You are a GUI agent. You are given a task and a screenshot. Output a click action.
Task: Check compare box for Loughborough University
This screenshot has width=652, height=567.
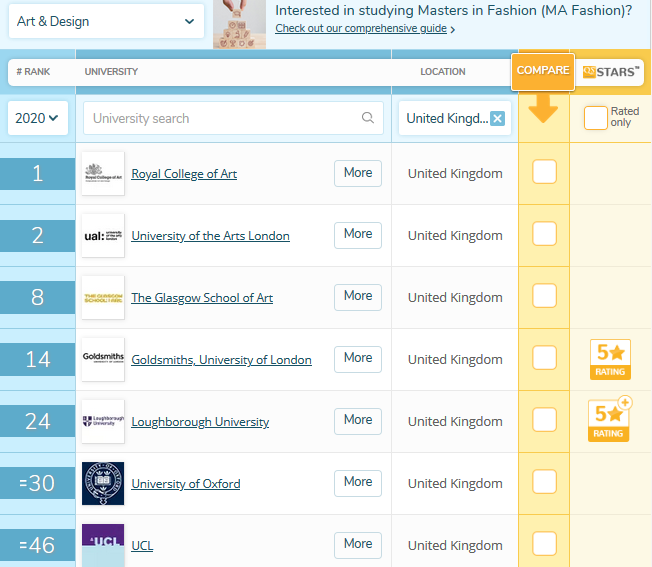pos(544,419)
